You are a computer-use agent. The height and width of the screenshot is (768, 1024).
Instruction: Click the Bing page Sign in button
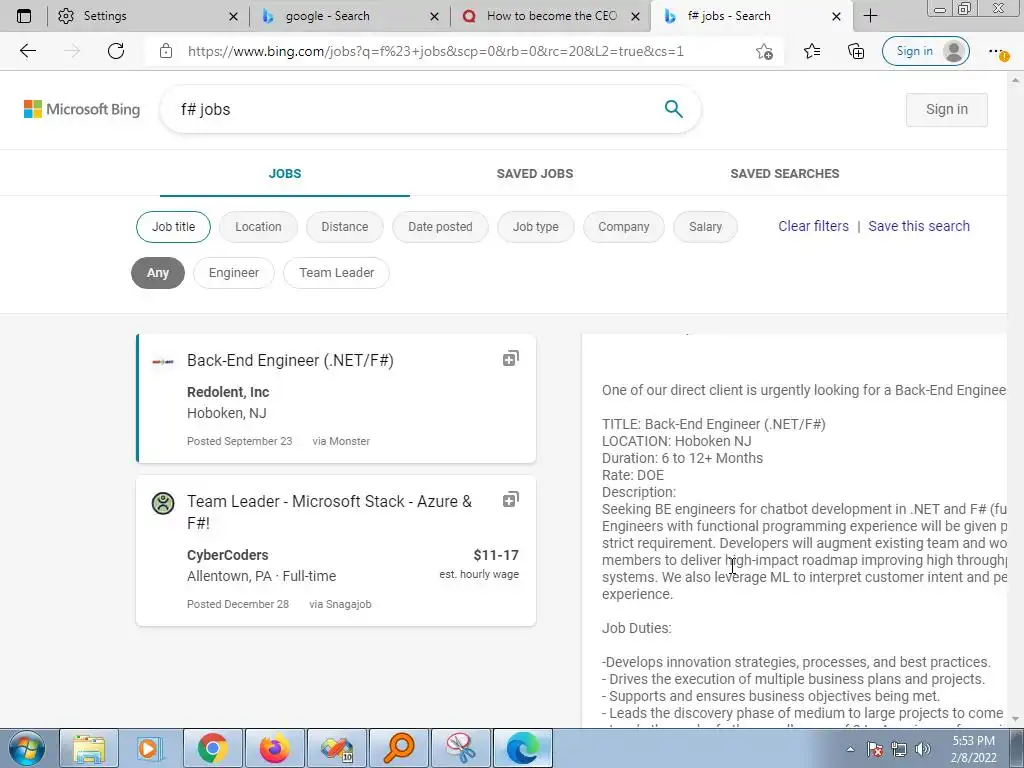[946, 110]
